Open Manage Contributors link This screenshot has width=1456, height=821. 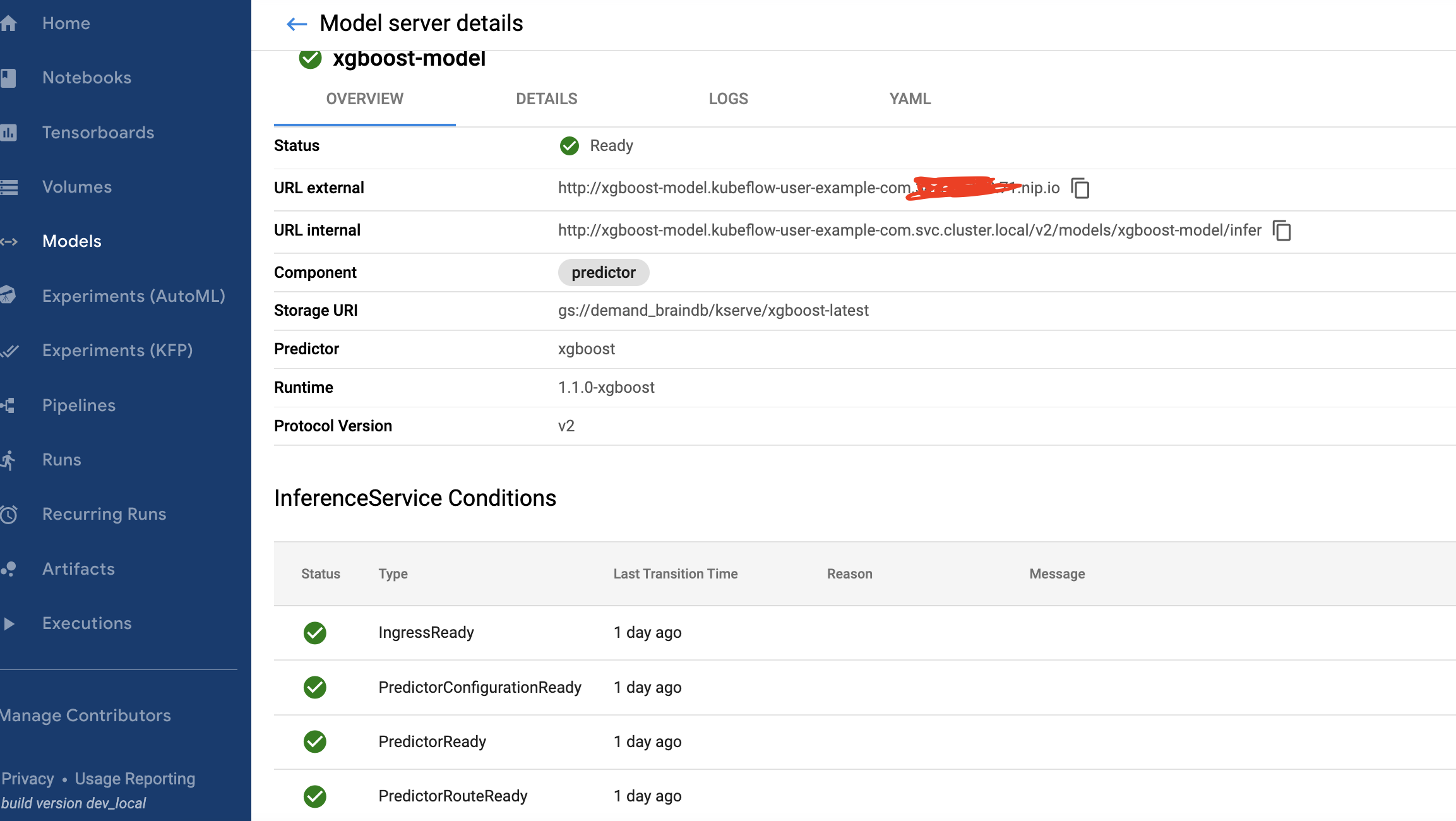click(85, 716)
